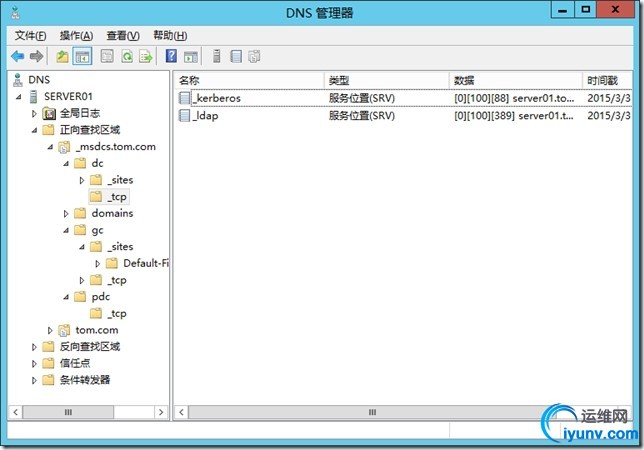Click the DNS Manager title bar icon
644x450 pixels.
(x=15, y=13)
